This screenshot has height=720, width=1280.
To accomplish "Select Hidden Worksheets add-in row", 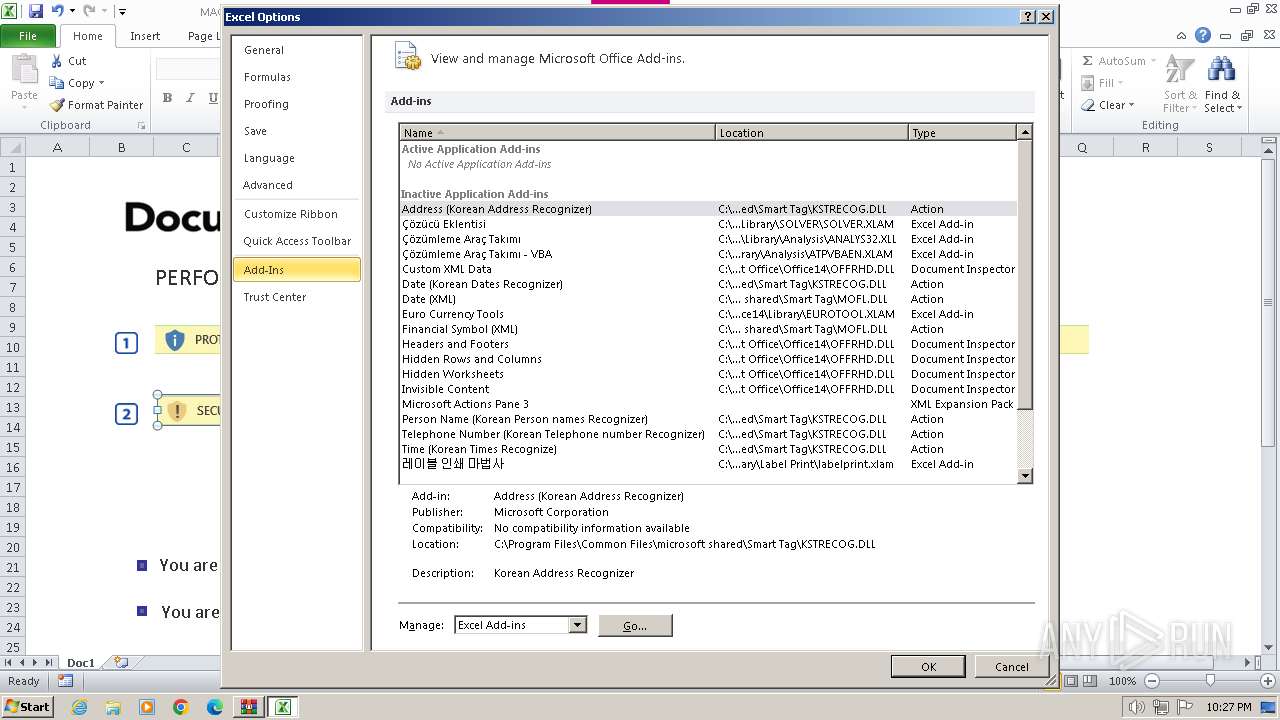I will (708, 374).
